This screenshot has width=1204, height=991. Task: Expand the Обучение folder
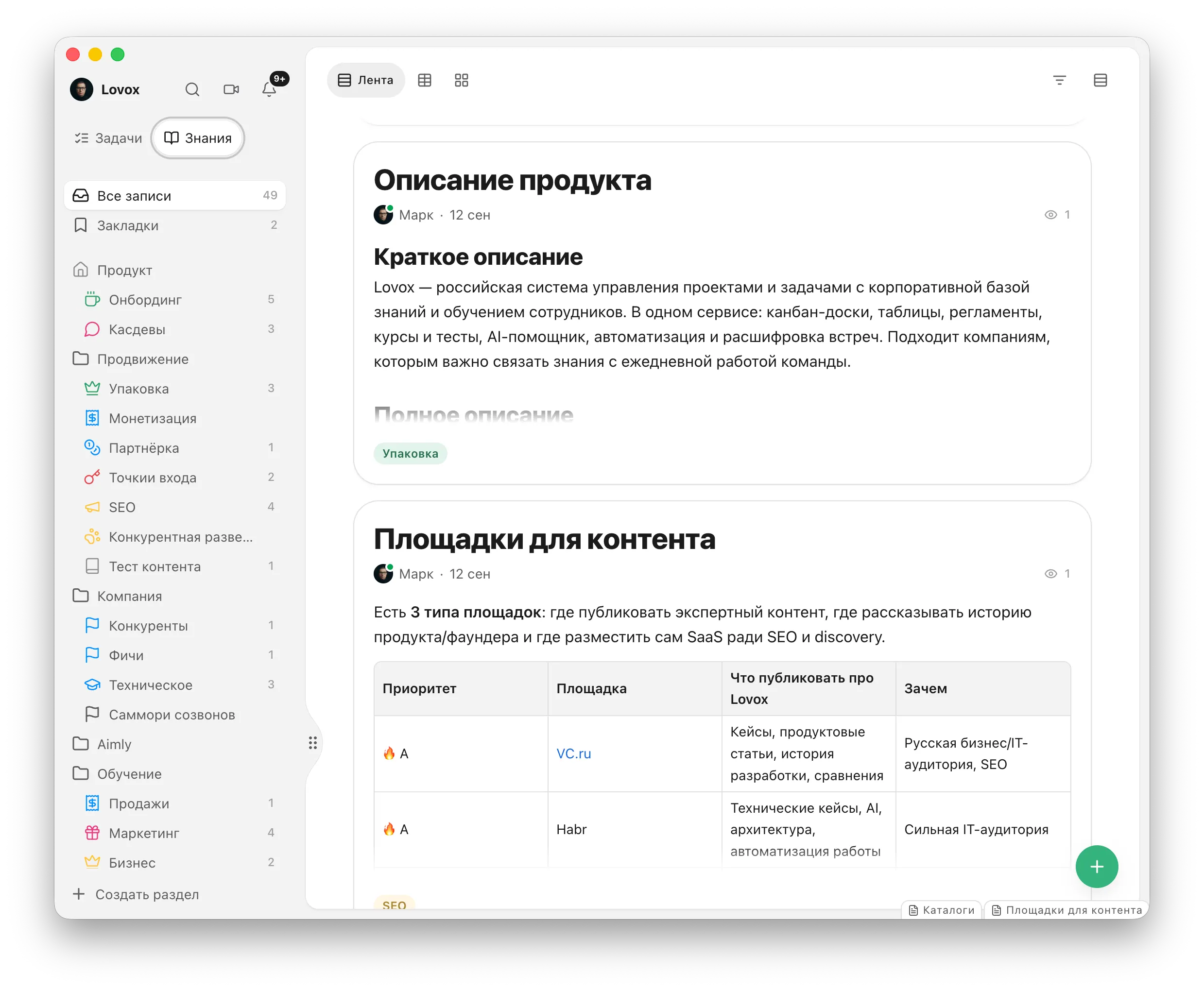174,774
